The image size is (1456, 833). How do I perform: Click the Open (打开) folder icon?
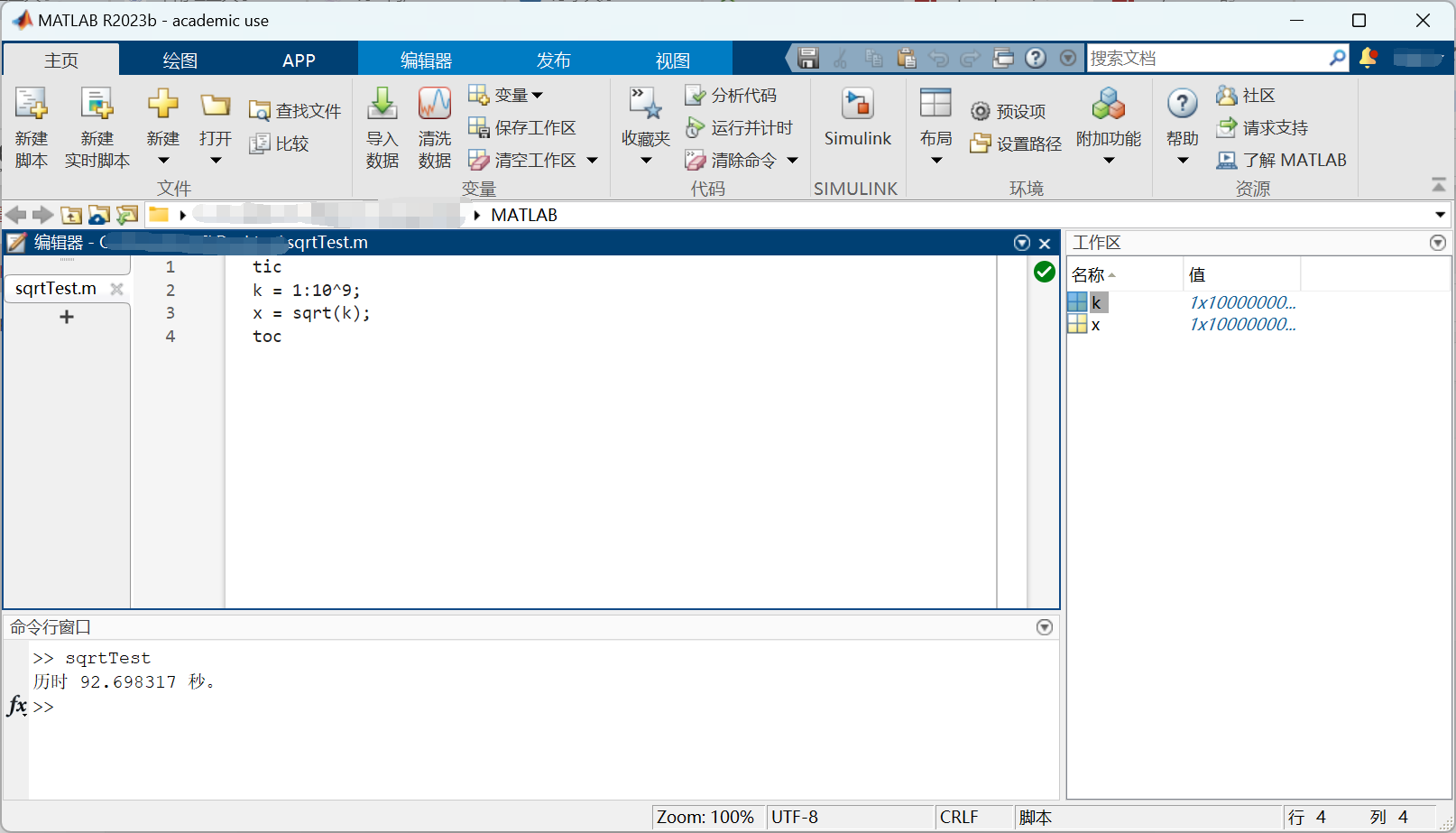click(216, 105)
